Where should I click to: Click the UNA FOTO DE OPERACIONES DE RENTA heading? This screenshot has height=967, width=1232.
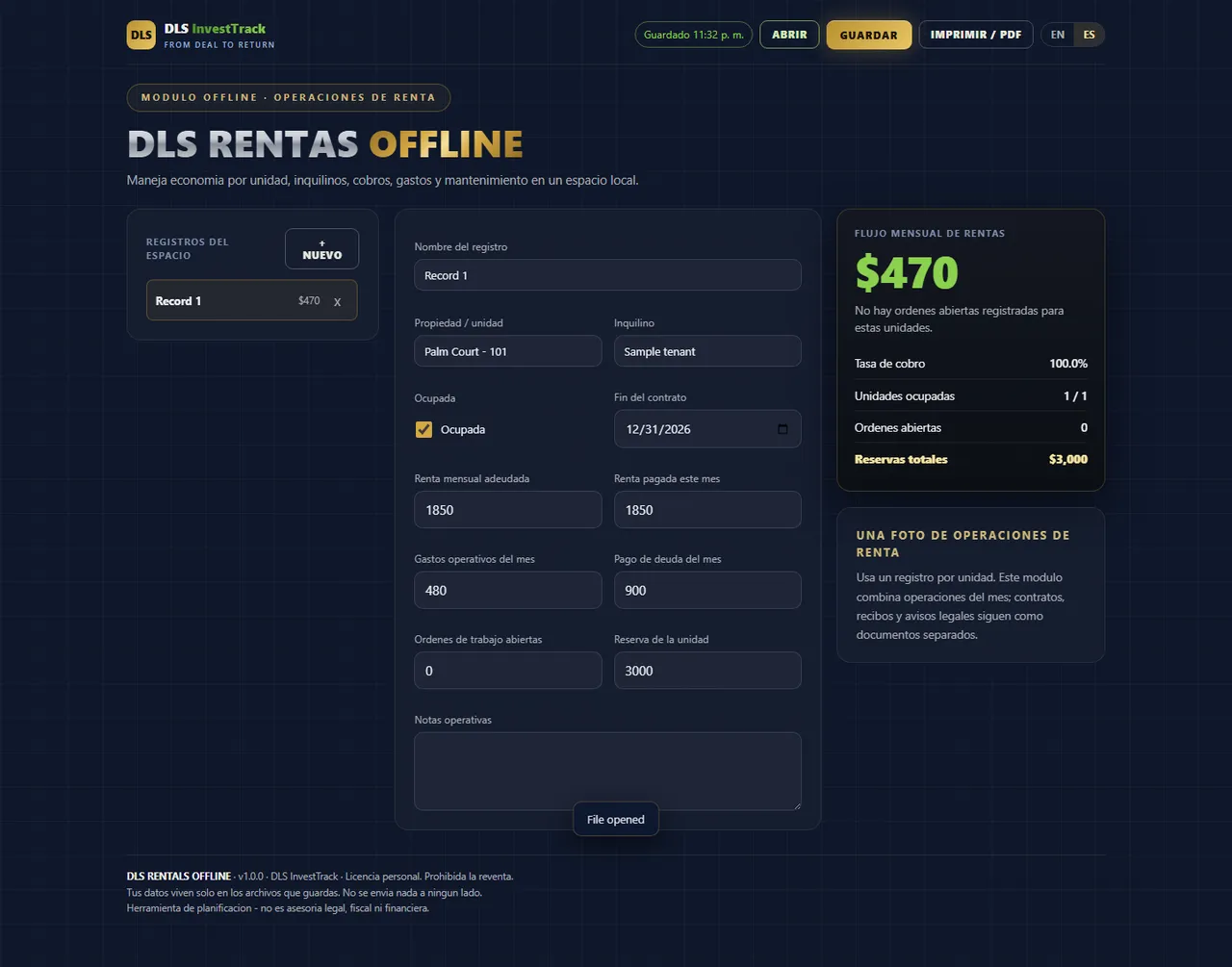tap(962, 544)
